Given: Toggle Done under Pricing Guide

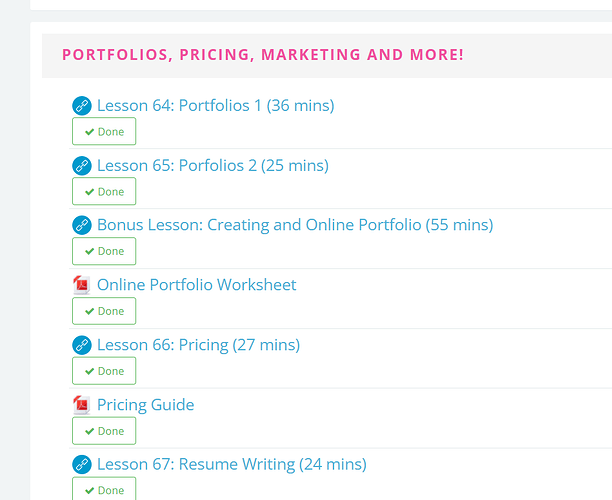Looking at the screenshot, I should tap(104, 431).
